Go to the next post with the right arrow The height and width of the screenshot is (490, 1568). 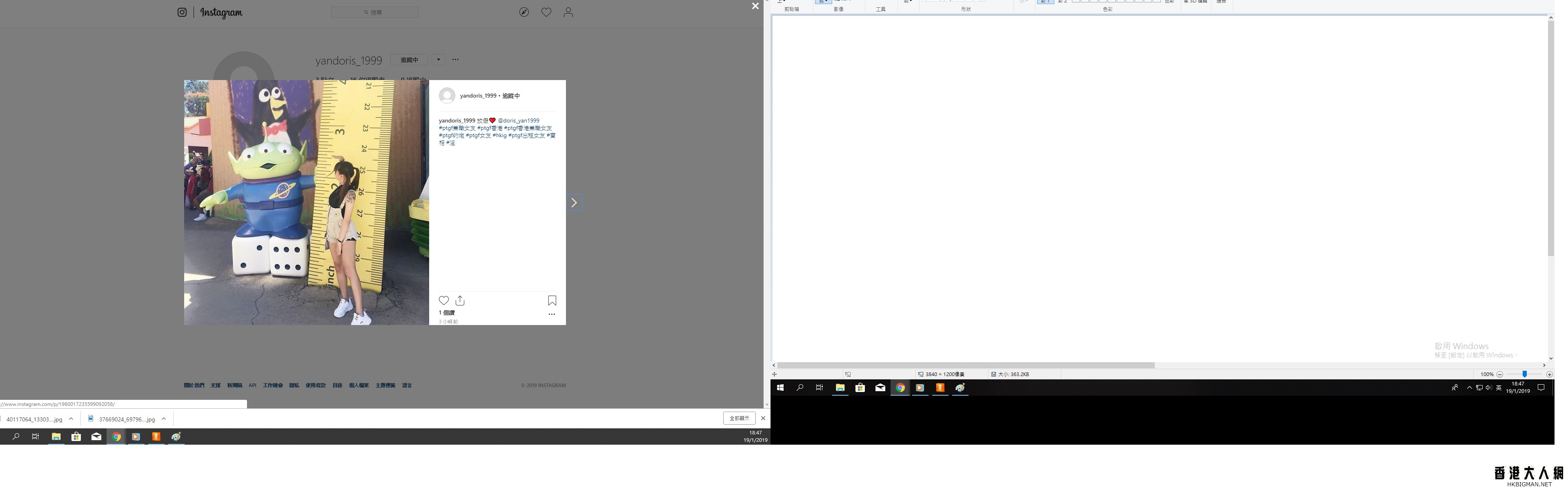click(x=574, y=203)
